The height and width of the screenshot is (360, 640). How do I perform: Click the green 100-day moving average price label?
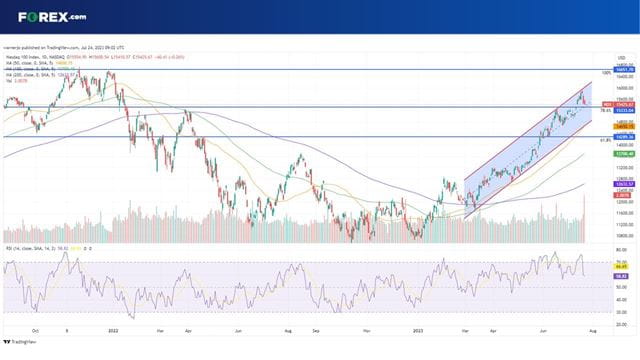624,154
